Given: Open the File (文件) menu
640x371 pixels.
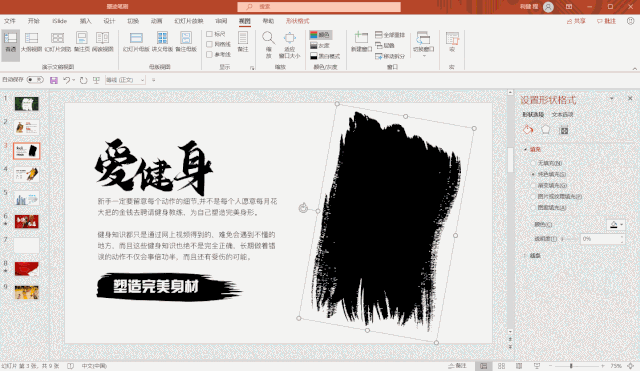Looking at the screenshot, I should pos(10,21).
